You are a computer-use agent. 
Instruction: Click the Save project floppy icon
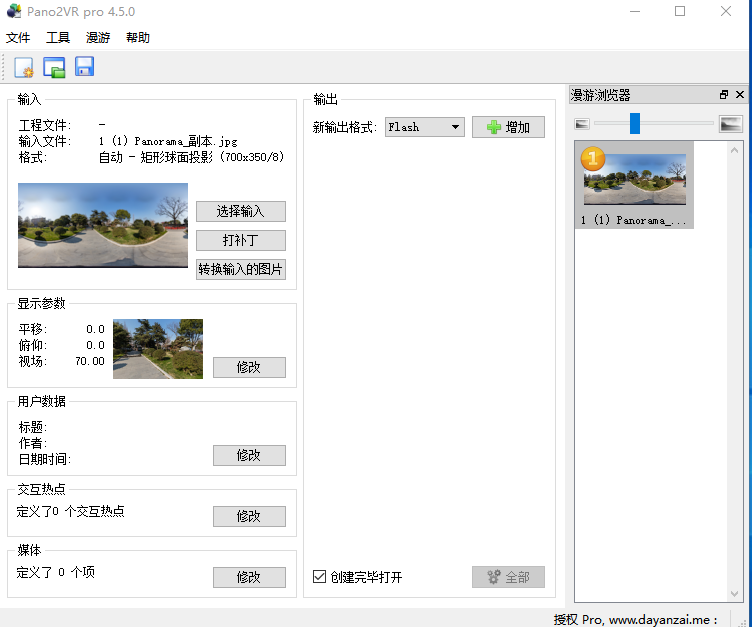[84, 68]
